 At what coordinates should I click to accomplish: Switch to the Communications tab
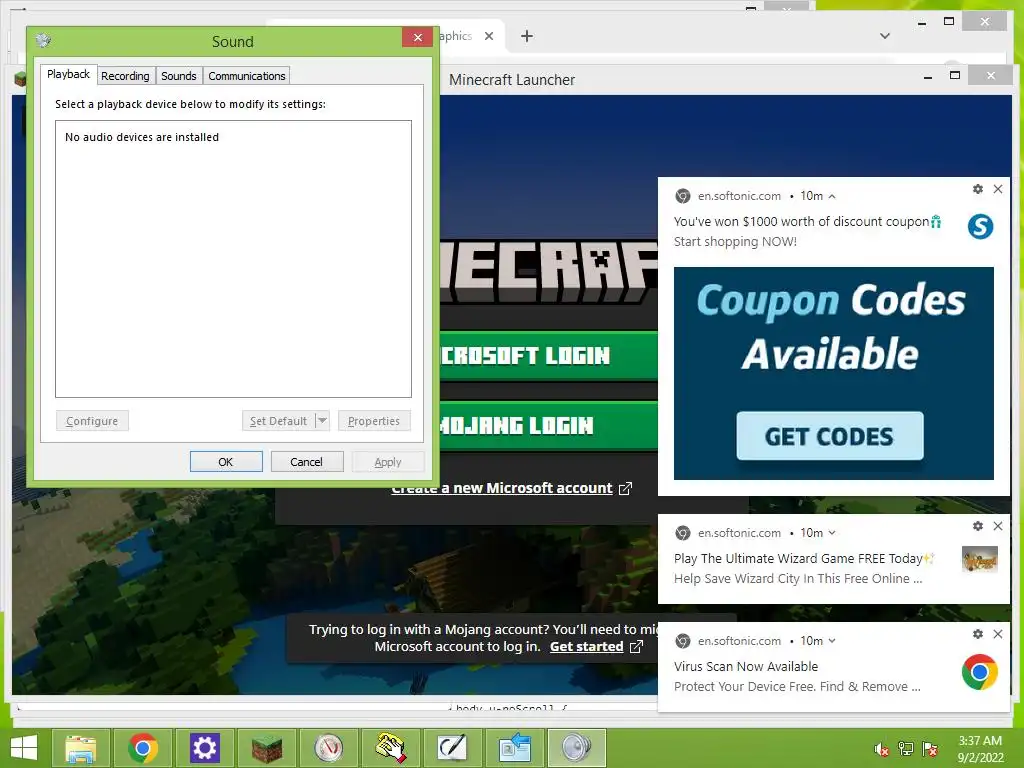tap(247, 76)
